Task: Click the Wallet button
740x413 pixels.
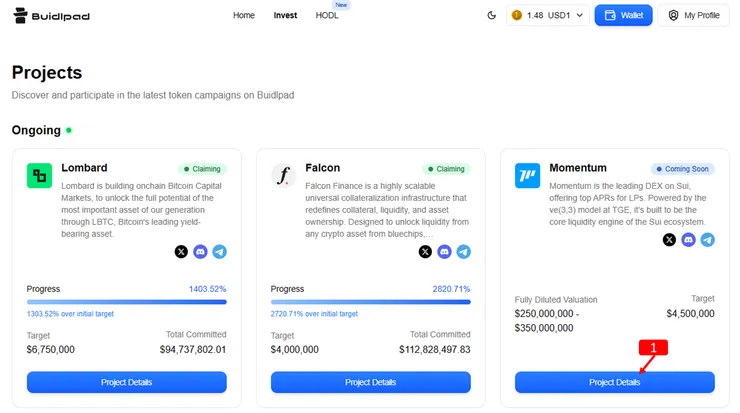Action: pyautogui.click(x=623, y=16)
